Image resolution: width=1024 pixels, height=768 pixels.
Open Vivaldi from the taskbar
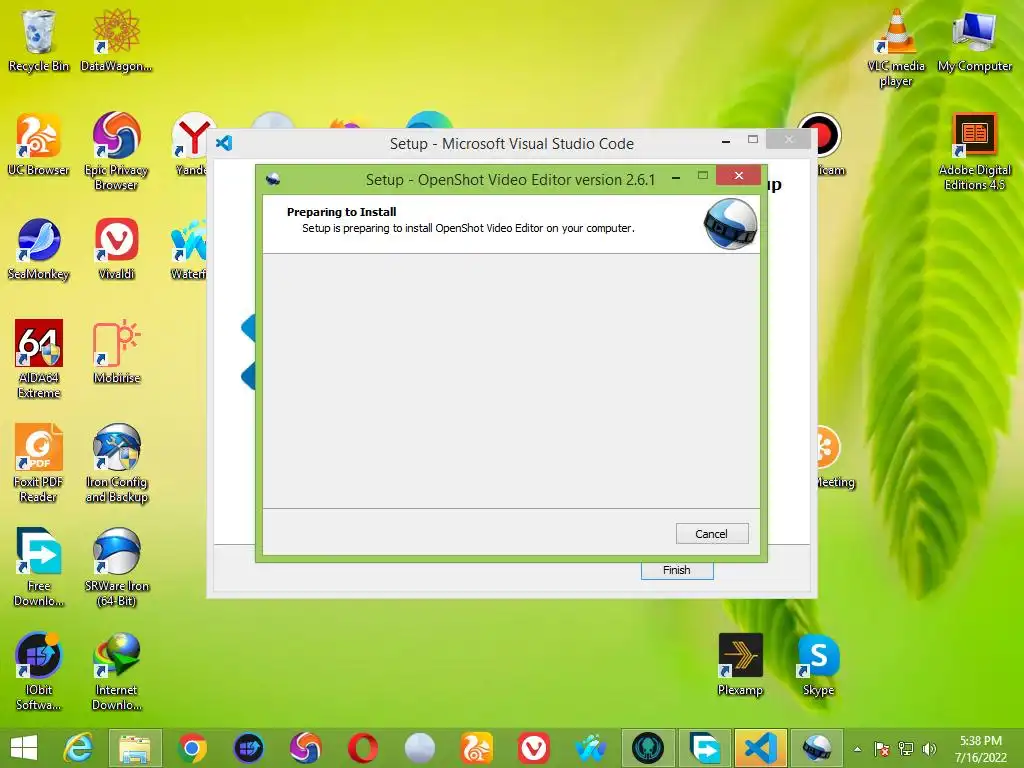[x=534, y=748]
